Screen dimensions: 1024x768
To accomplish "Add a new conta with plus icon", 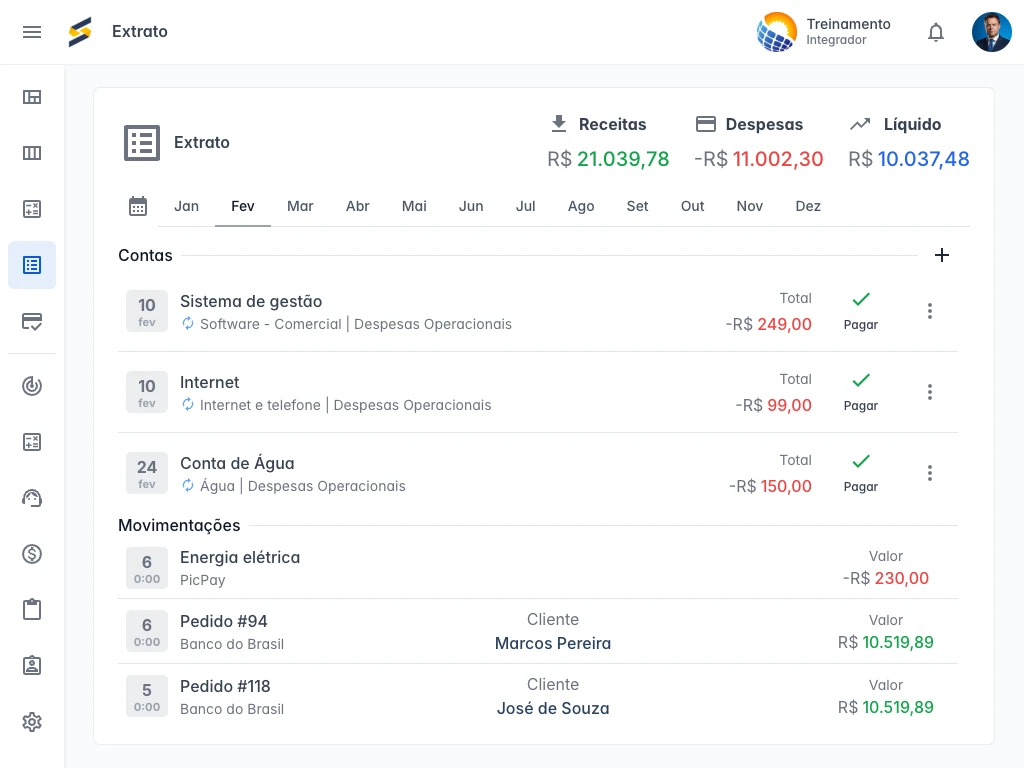I will 941,255.
